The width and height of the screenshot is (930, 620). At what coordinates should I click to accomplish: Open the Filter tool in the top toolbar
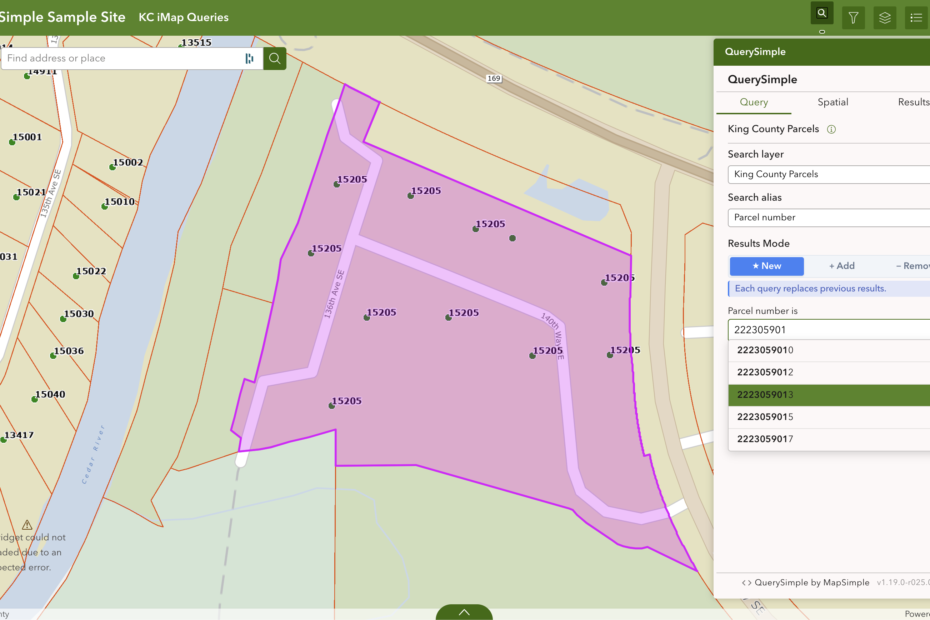point(853,16)
